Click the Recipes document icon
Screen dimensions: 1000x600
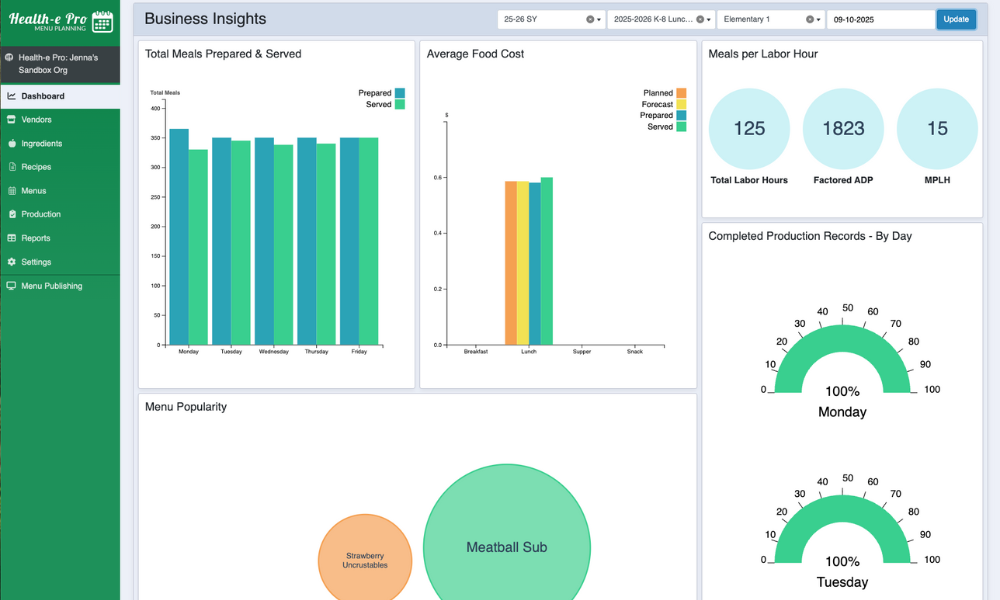click(x=11, y=167)
